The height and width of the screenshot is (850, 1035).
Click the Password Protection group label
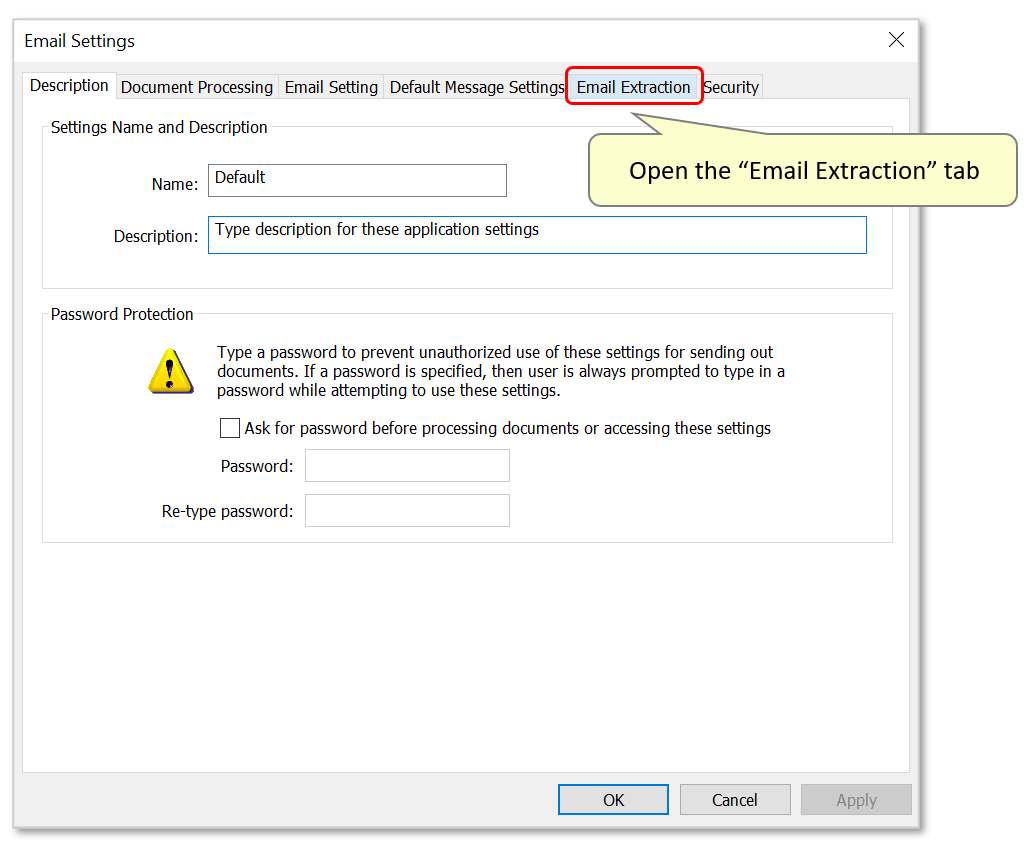122,314
